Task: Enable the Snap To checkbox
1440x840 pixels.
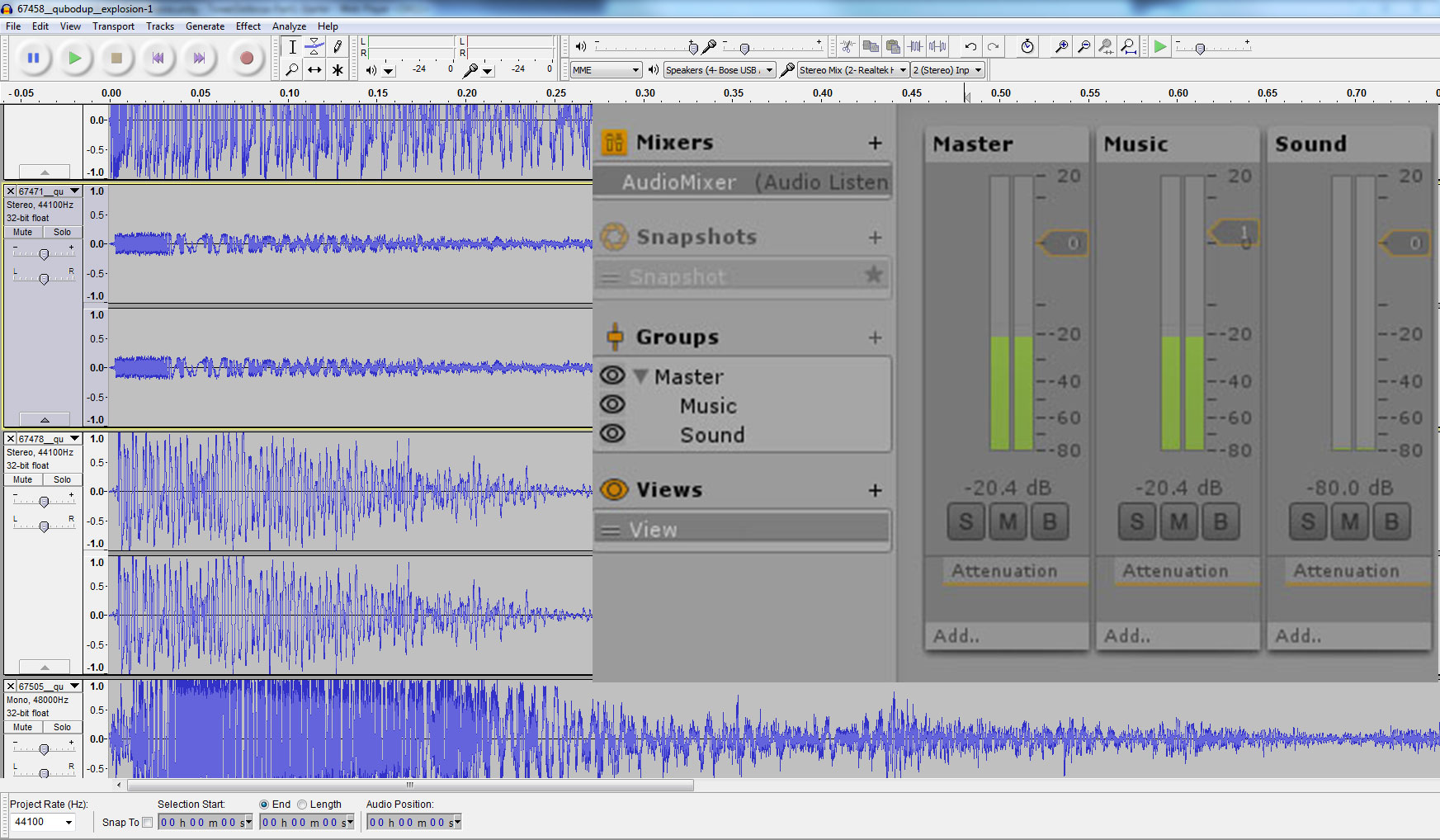Action: [148, 822]
